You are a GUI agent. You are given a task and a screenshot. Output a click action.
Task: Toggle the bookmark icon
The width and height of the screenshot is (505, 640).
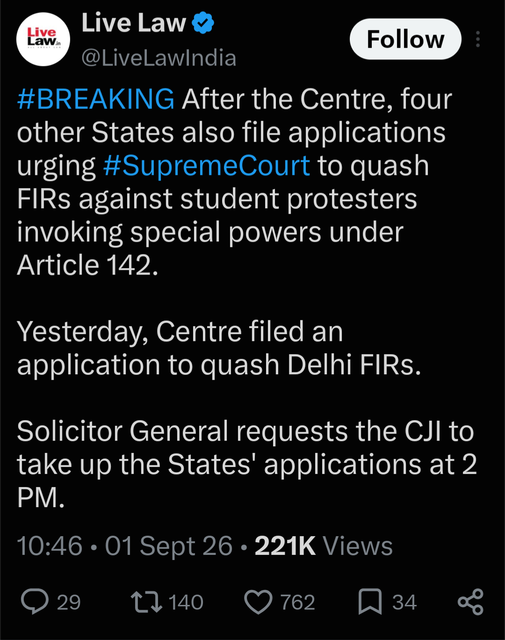tap(370, 602)
